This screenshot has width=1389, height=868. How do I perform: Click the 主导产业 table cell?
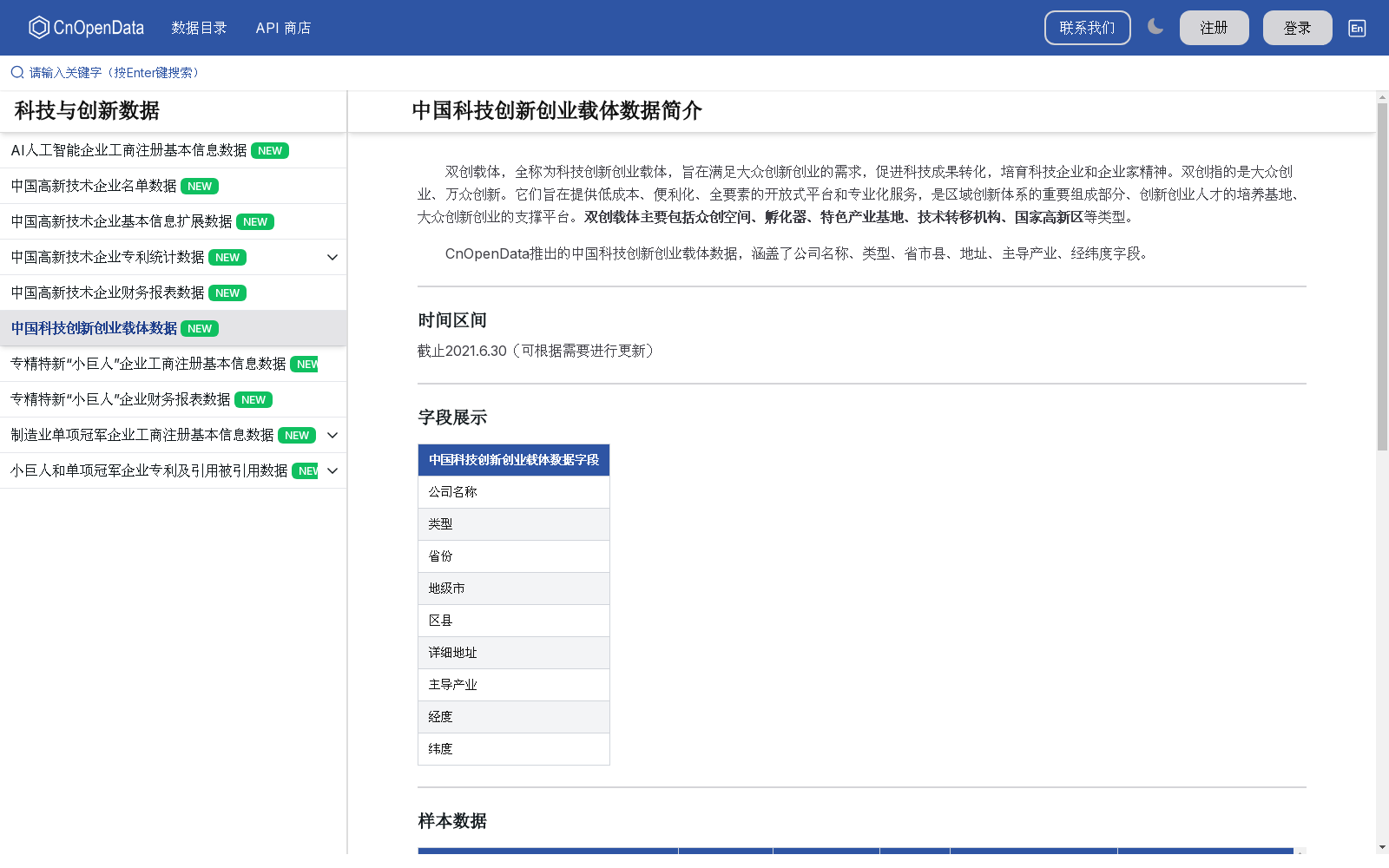tap(514, 685)
